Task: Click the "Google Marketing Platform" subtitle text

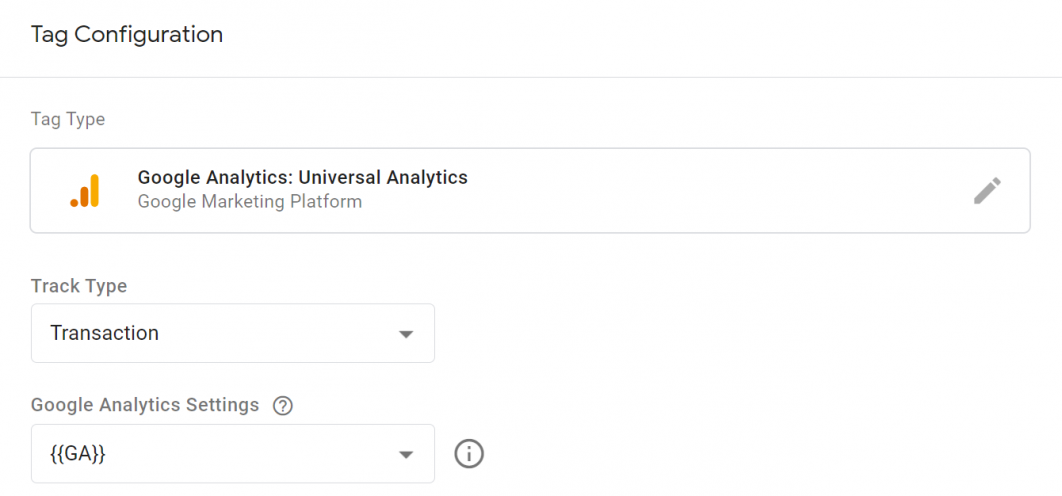Action: [249, 202]
